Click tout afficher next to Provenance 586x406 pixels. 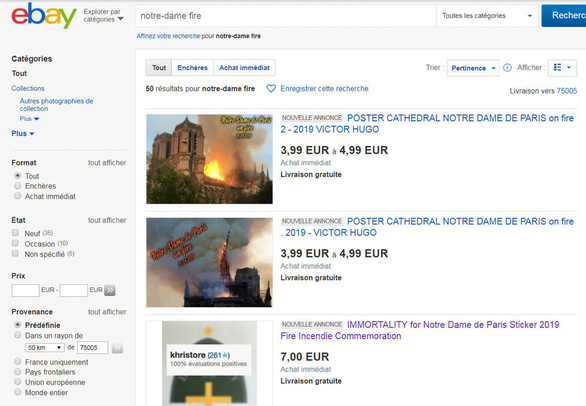[107, 312]
